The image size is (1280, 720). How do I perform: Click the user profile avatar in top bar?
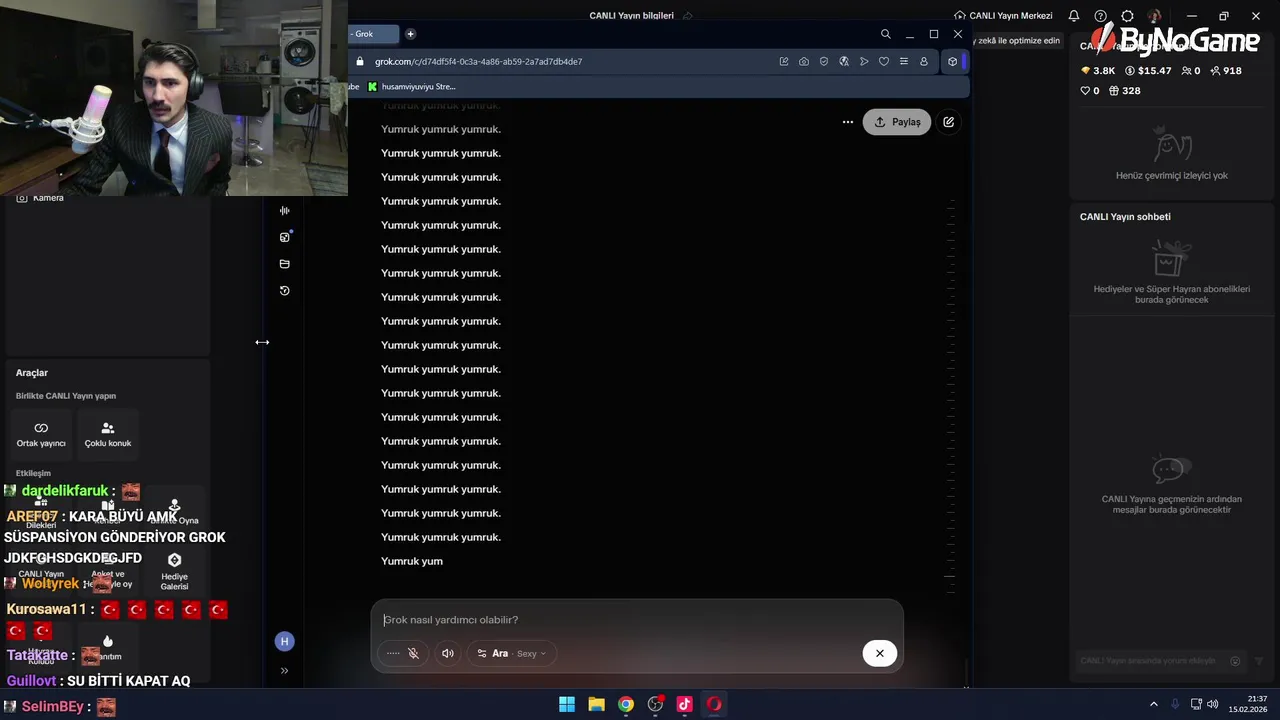pos(1154,16)
